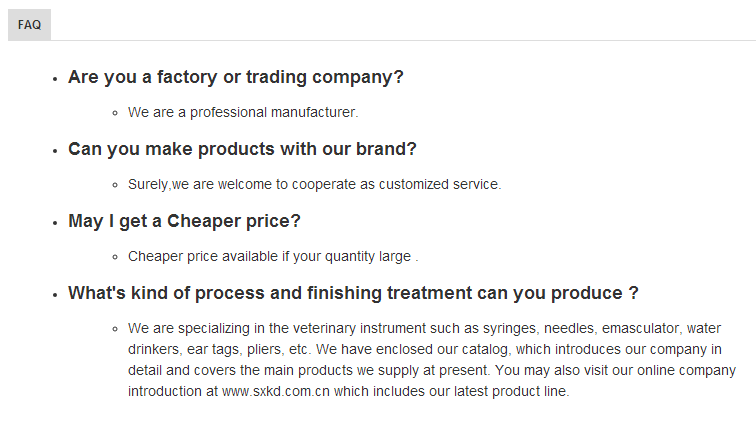Image resolution: width=756 pixels, height=430 pixels.
Task: Click the hollow bullet beside the manufacturer answer
Action: tap(115, 114)
